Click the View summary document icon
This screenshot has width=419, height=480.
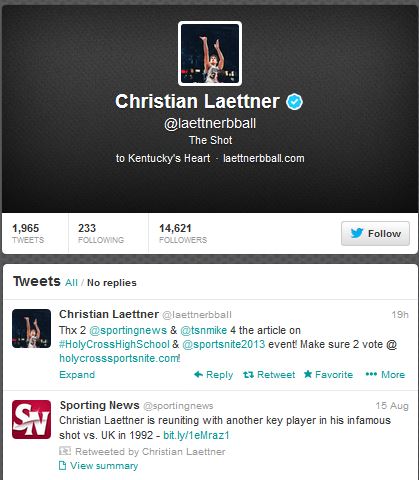pos(62,465)
